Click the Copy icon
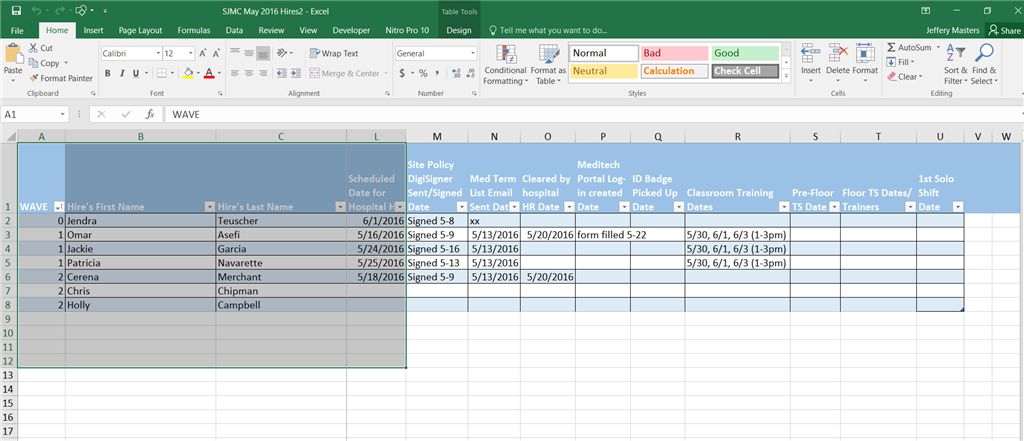The image size is (1024, 441). pos(33,63)
